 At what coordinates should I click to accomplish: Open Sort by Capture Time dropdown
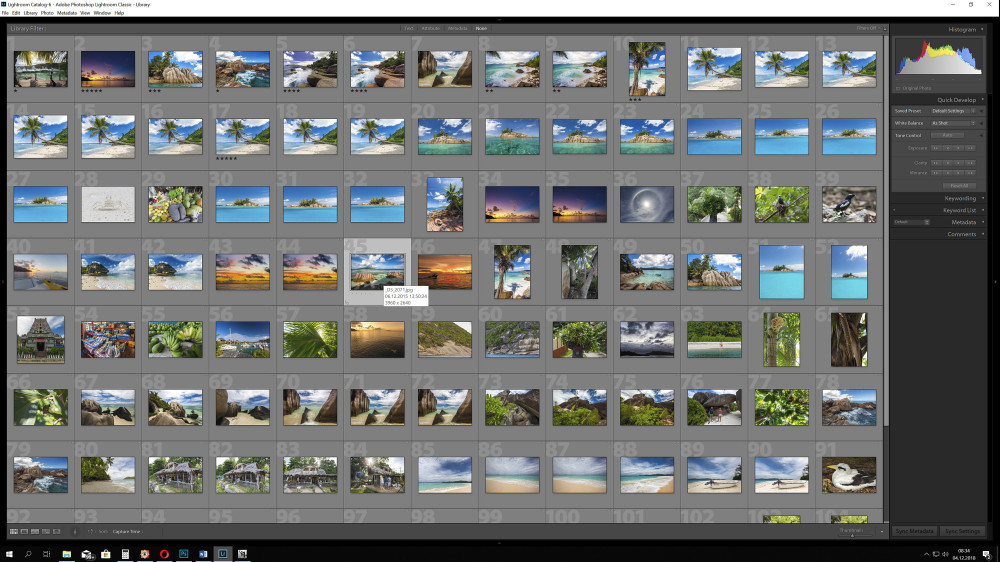[x=128, y=531]
